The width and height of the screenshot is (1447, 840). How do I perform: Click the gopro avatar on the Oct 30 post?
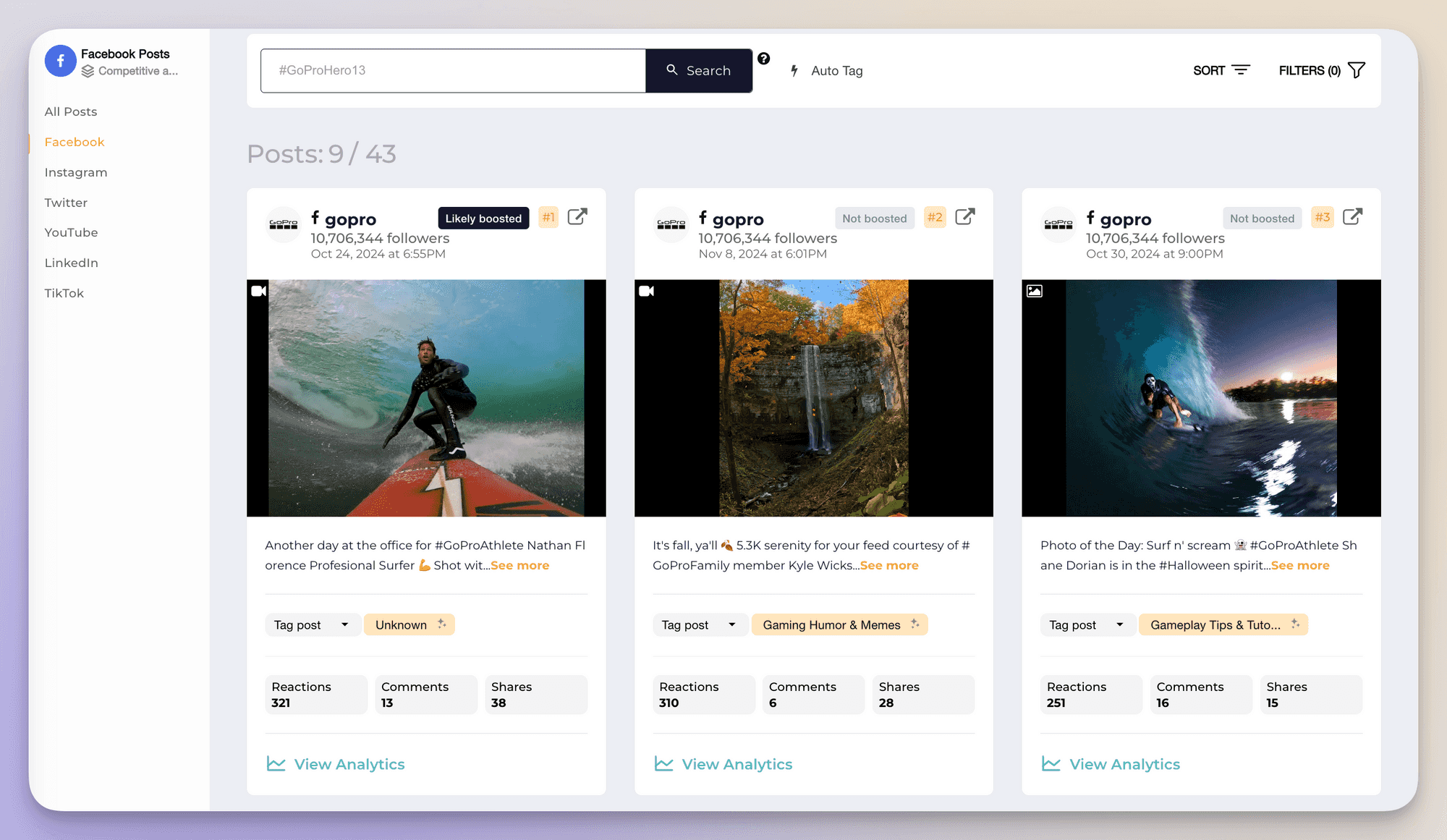tap(1058, 224)
